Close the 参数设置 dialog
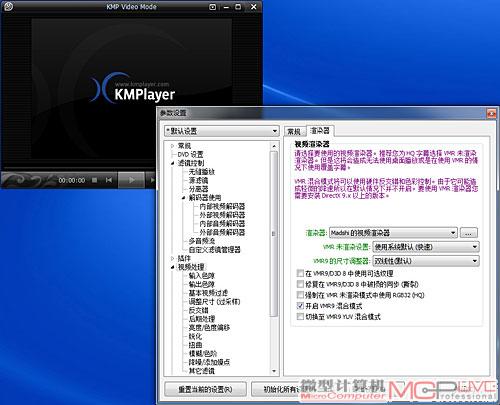Image resolution: width=500 pixels, height=405 pixels. click(x=491, y=114)
